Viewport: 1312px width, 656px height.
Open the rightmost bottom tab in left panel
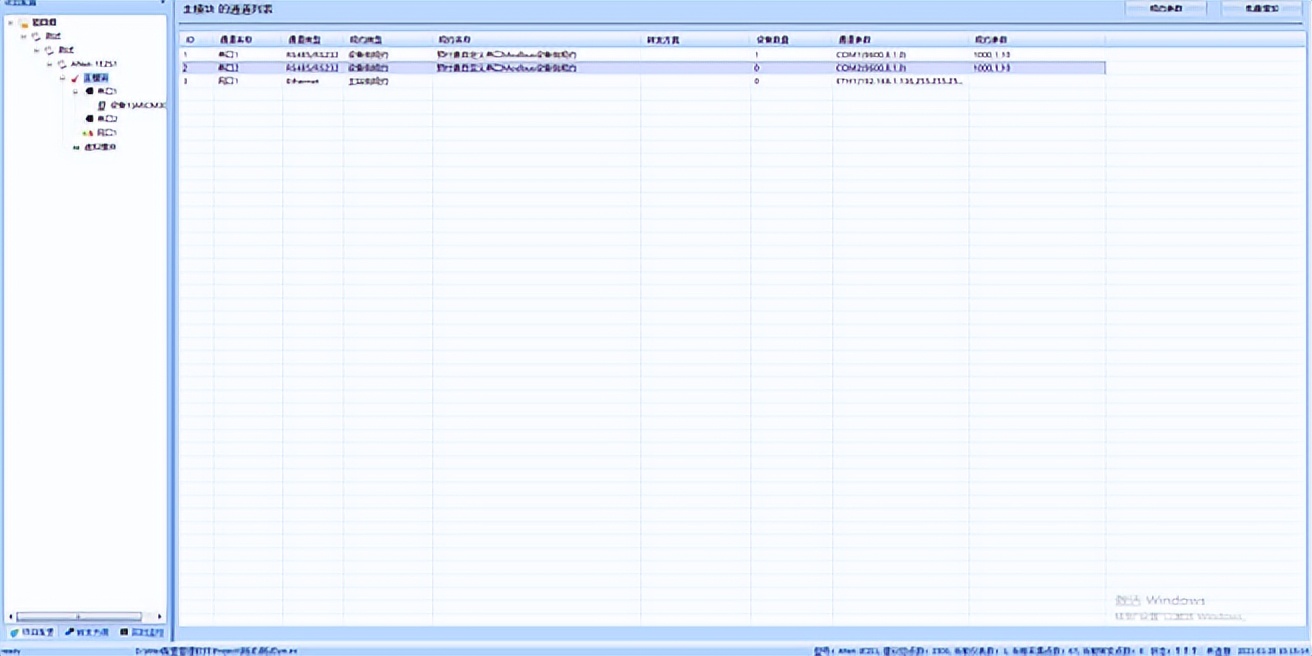142,632
